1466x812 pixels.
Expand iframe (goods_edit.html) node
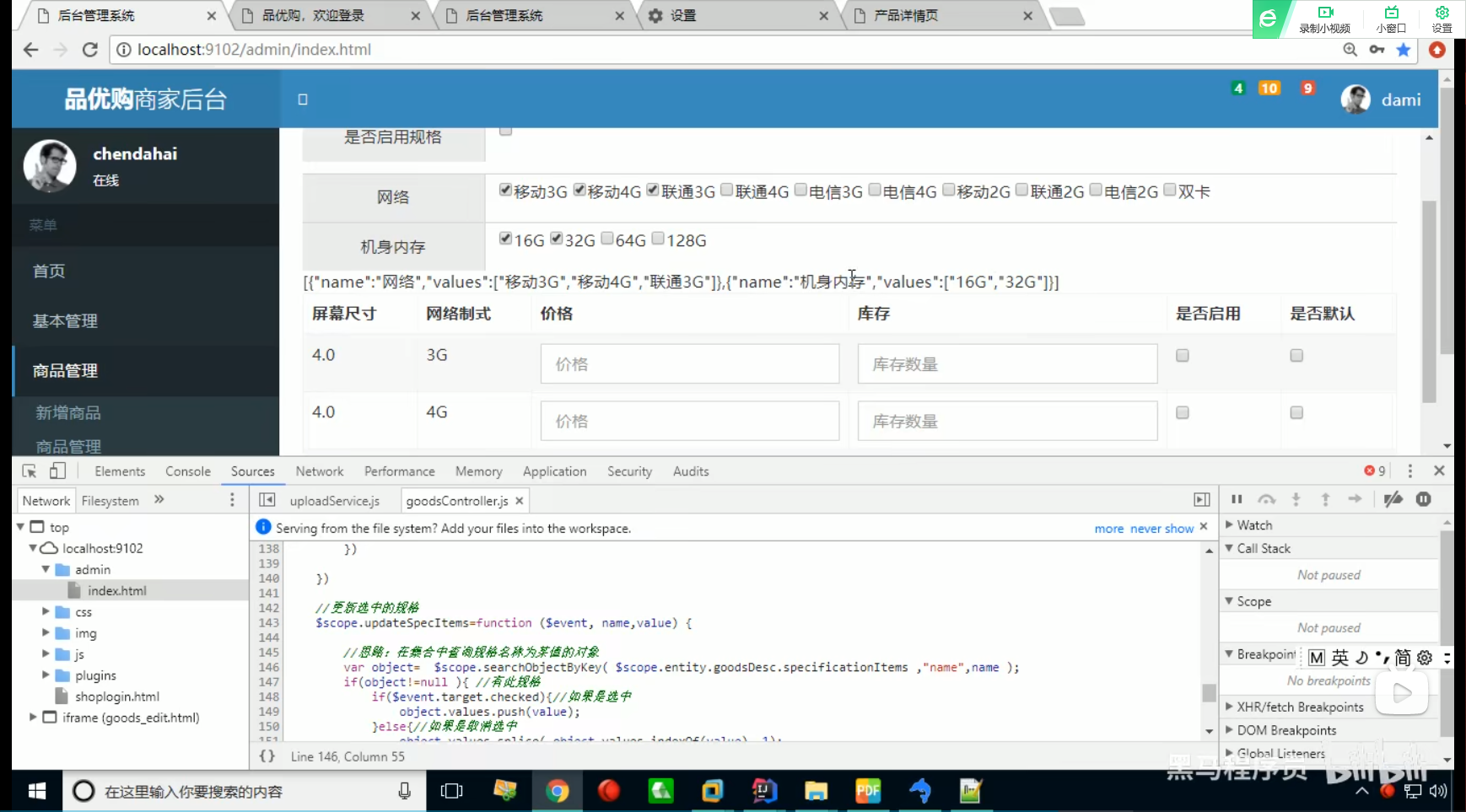[33, 717]
